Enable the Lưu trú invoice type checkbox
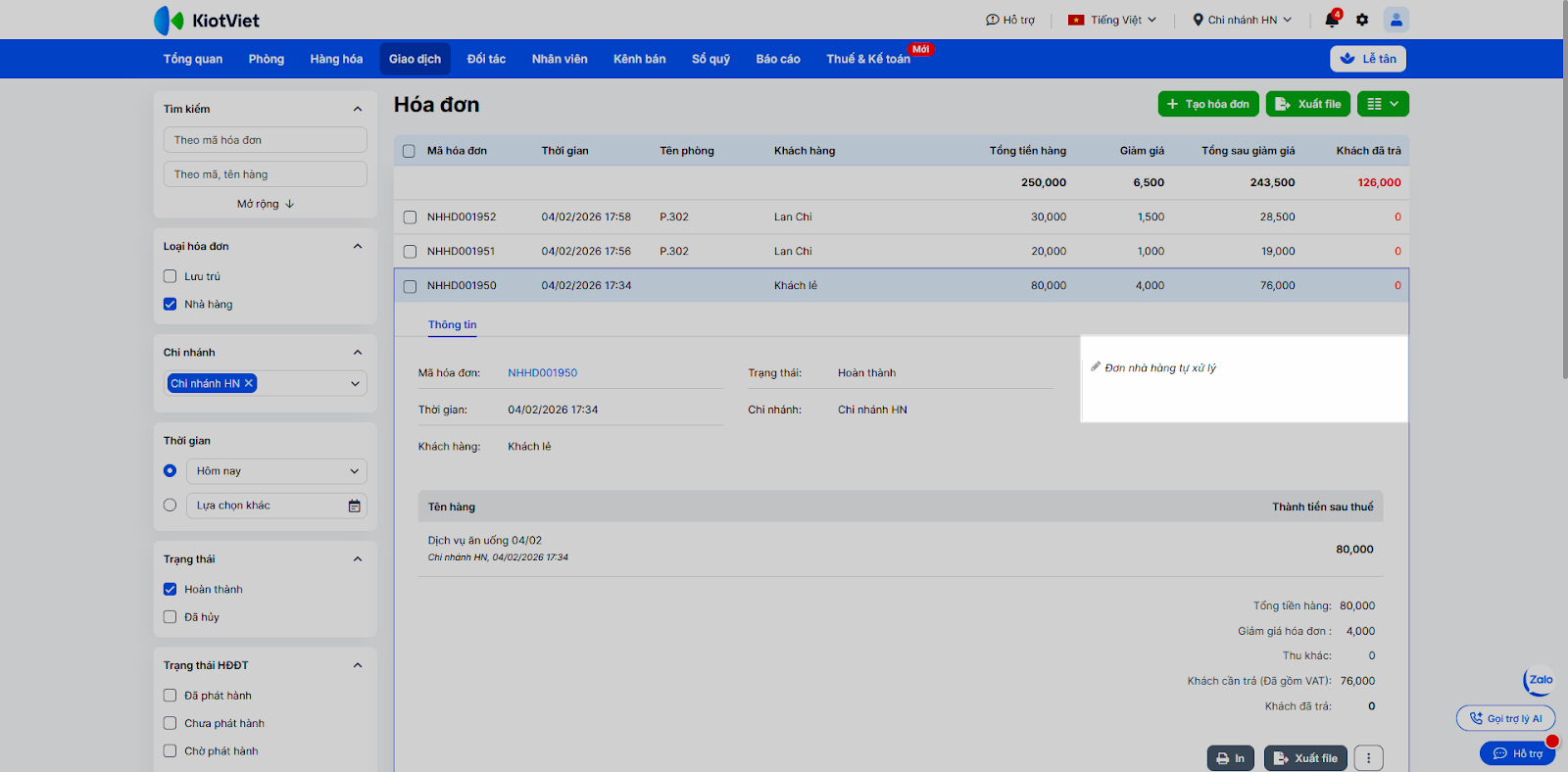 (x=171, y=276)
